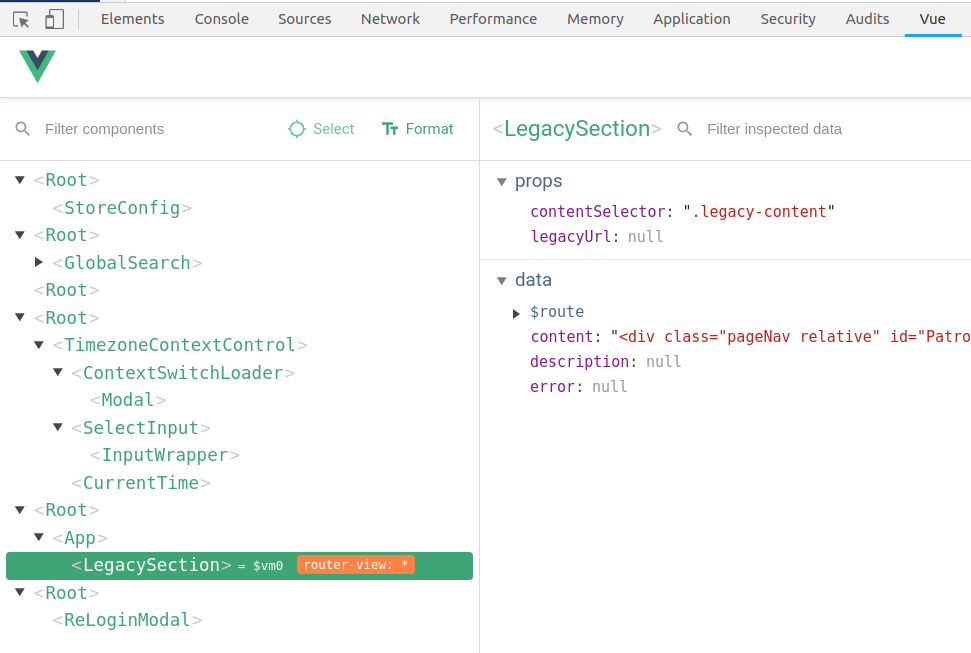
Task: Expand the GlobalSearch component arrow
Action: pos(38,262)
